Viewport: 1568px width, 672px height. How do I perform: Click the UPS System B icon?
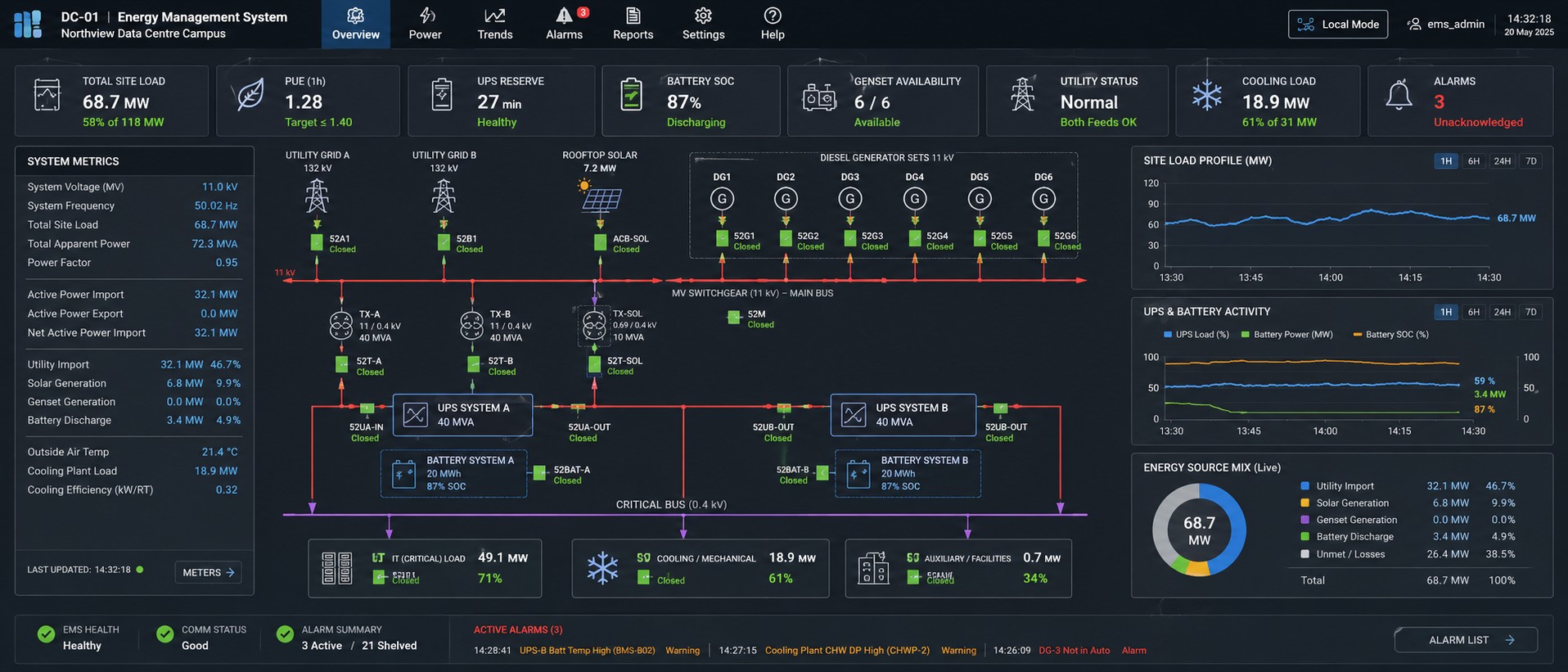[854, 415]
